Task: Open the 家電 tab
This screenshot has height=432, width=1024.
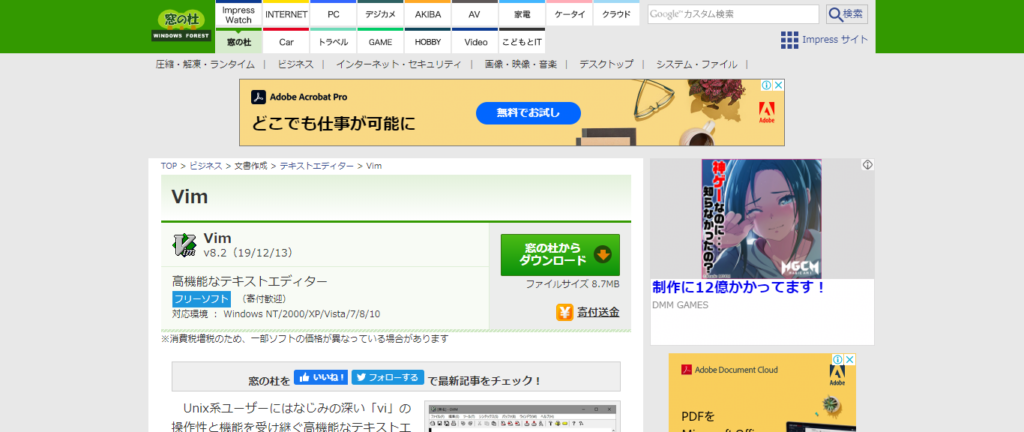Action: 522,14
